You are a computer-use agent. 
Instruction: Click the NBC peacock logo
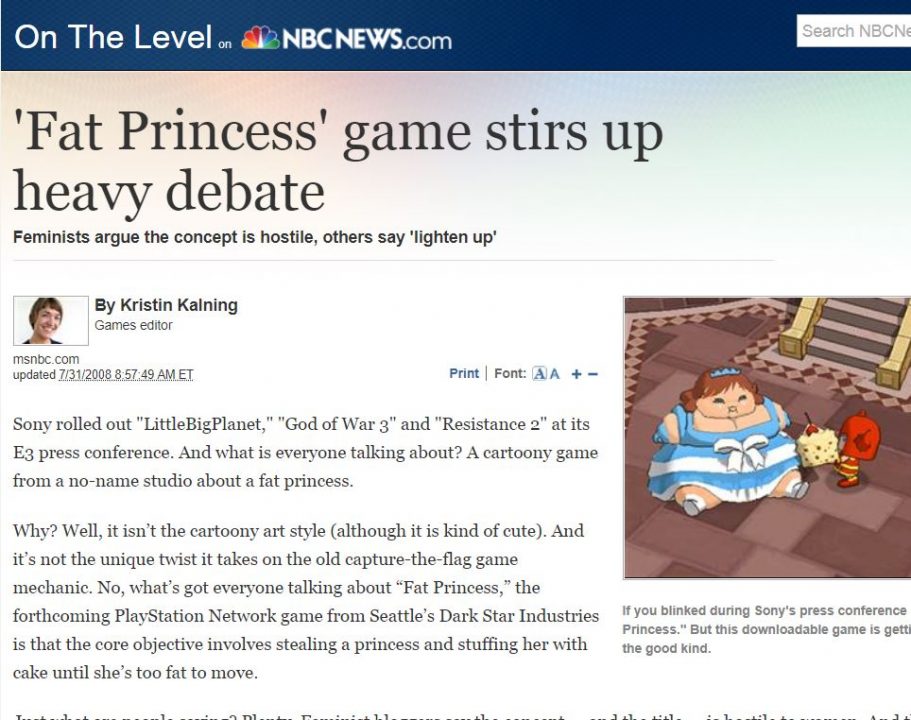tap(260, 37)
